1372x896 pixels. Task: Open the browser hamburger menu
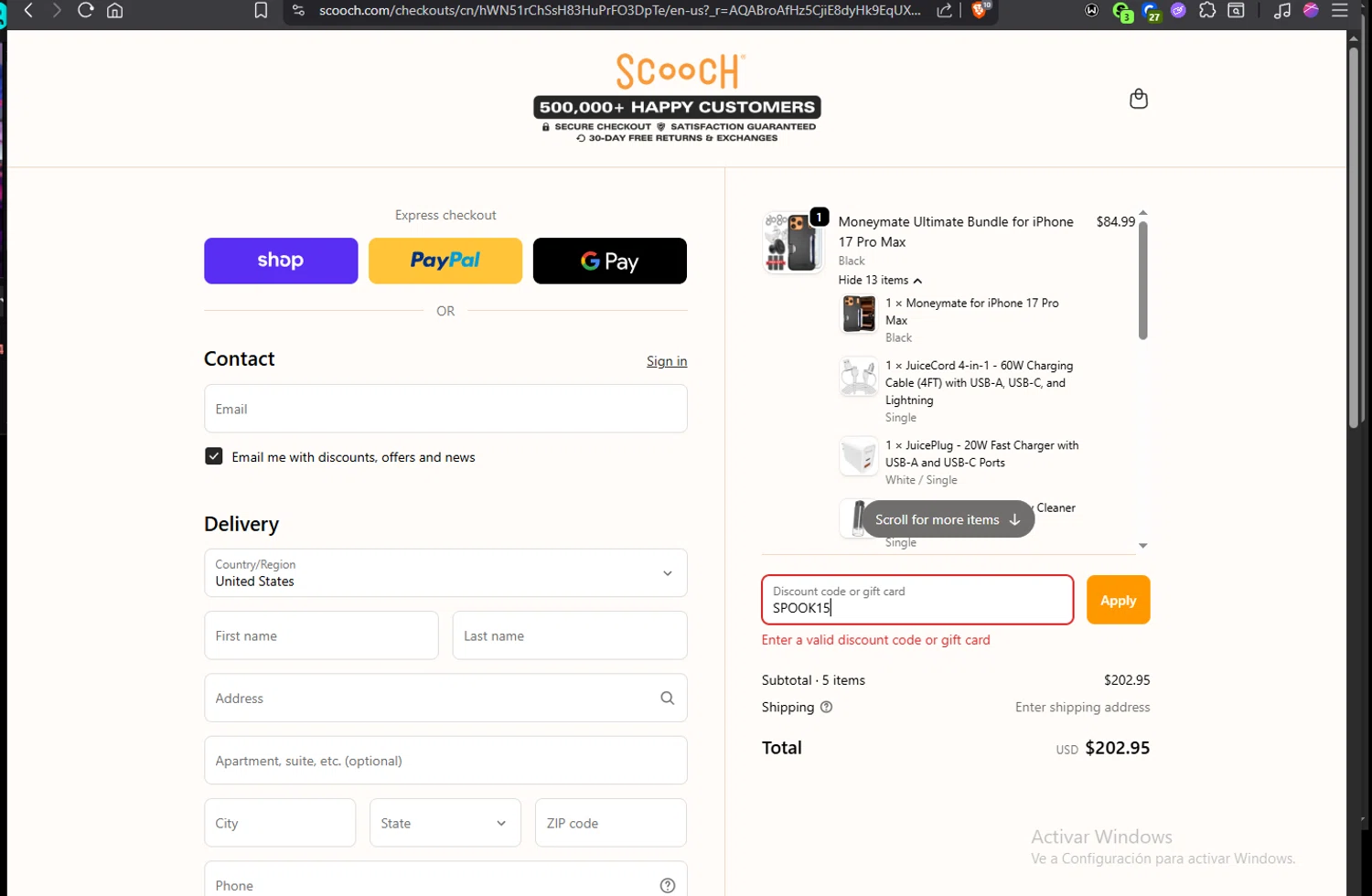point(1340,10)
